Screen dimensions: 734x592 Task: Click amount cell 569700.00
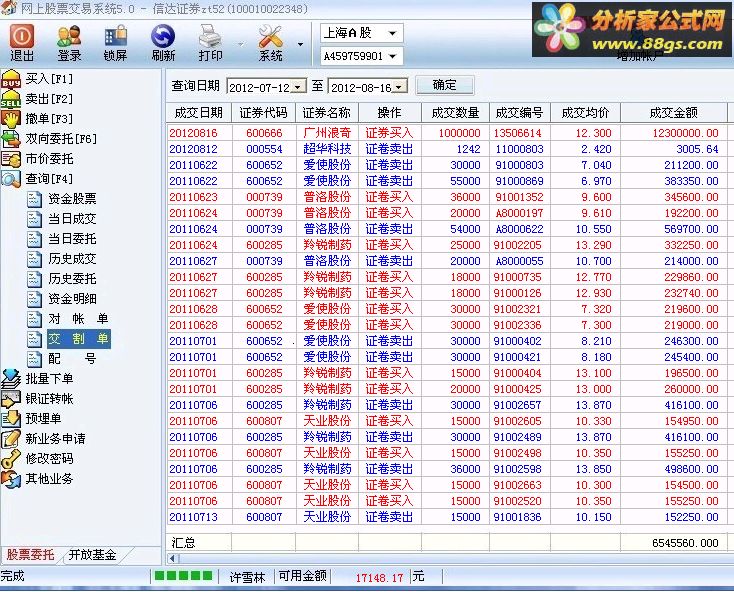click(691, 229)
